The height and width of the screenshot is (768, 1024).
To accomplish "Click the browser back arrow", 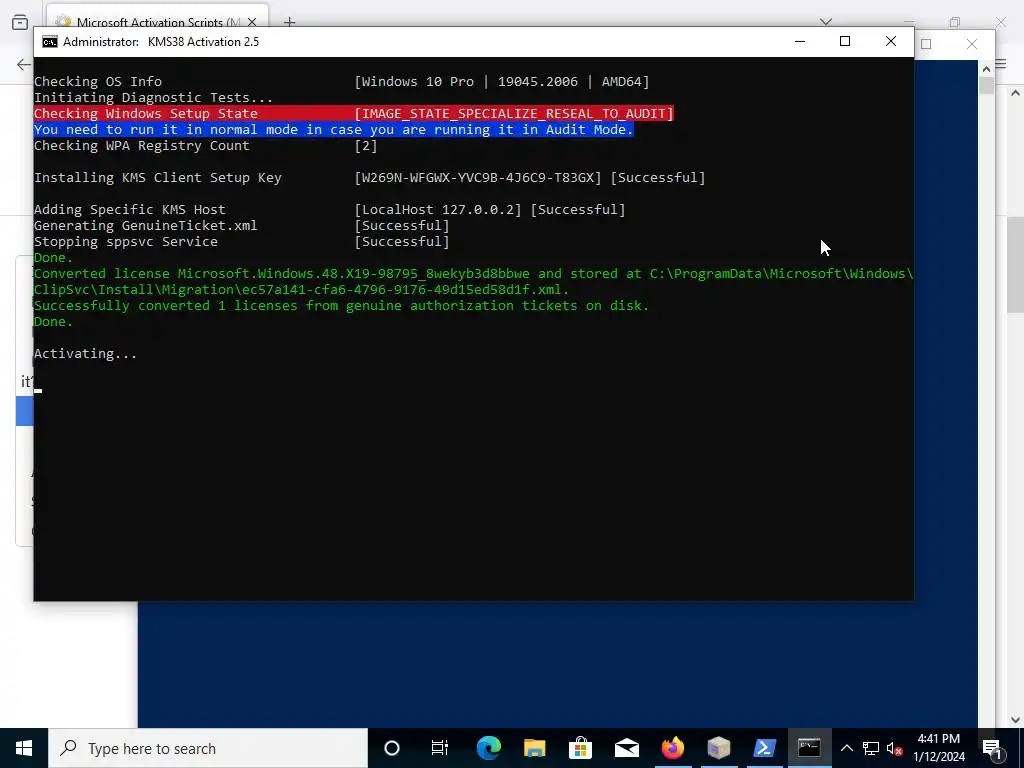I will [x=24, y=64].
